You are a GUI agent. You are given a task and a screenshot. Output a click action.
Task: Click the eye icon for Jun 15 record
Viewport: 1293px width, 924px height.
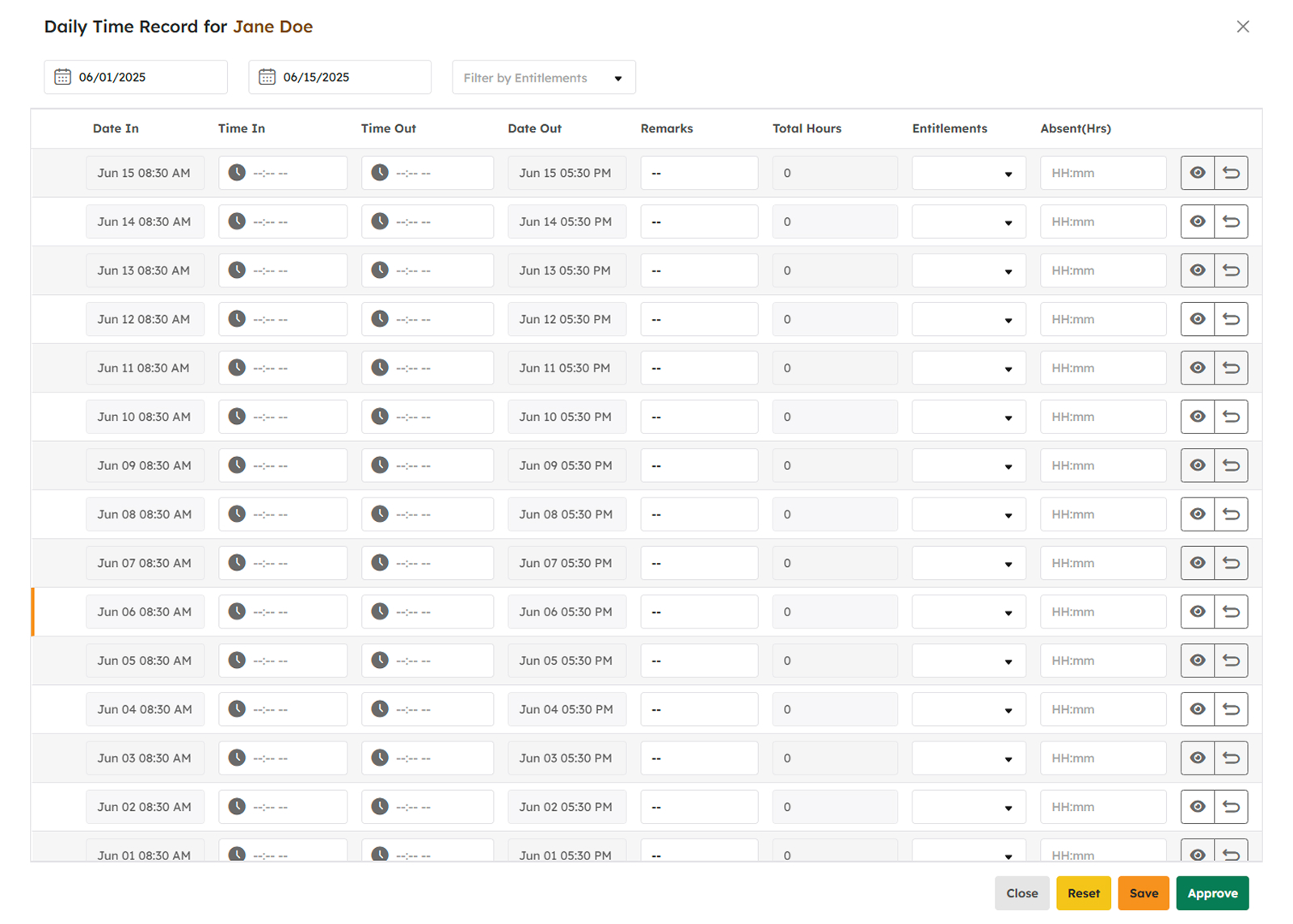click(1198, 173)
